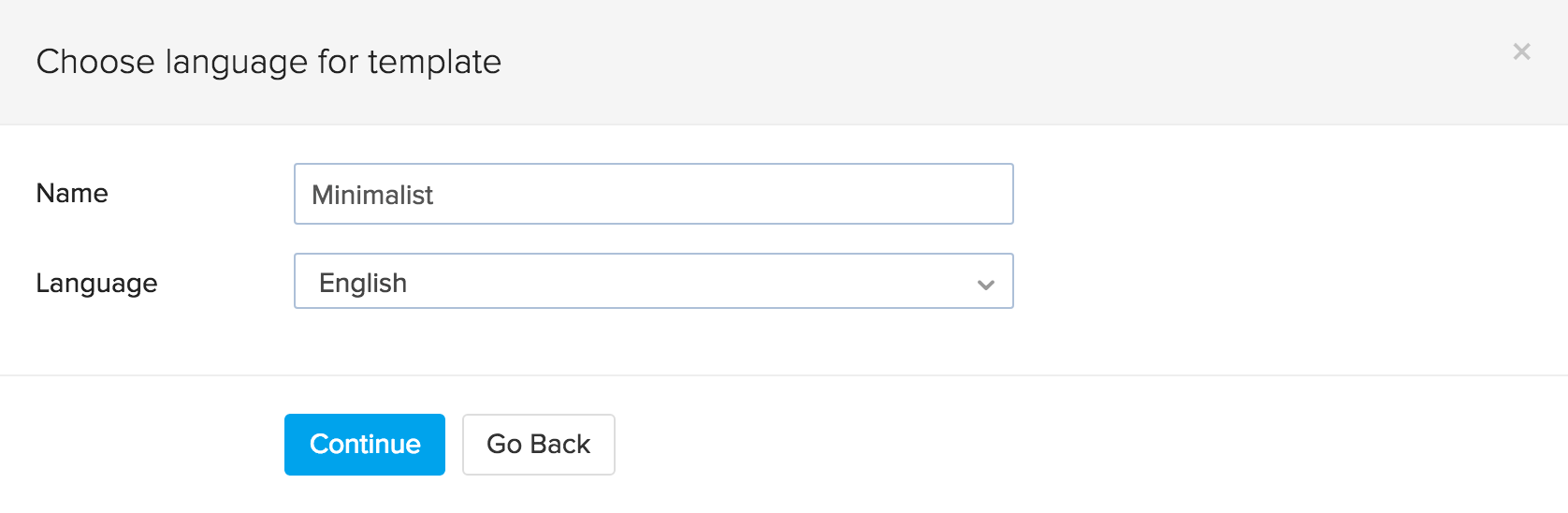The width and height of the screenshot is (1568, 513).
Task: Expand the dropdown showing English
Action: pyautogui.click(x=653, y=282)
